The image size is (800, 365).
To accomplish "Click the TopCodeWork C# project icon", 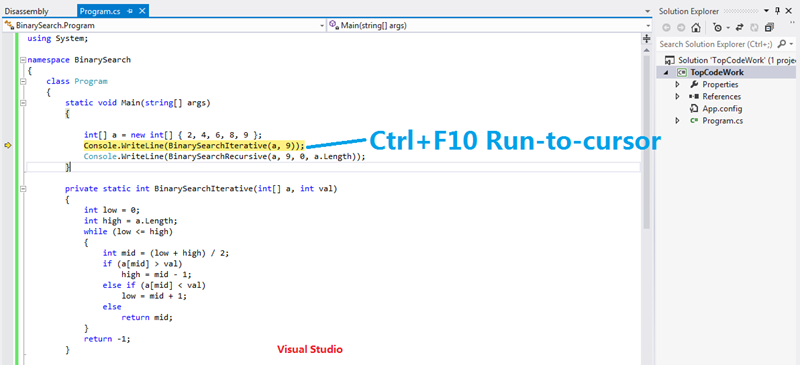I will [x=682, y=72].
